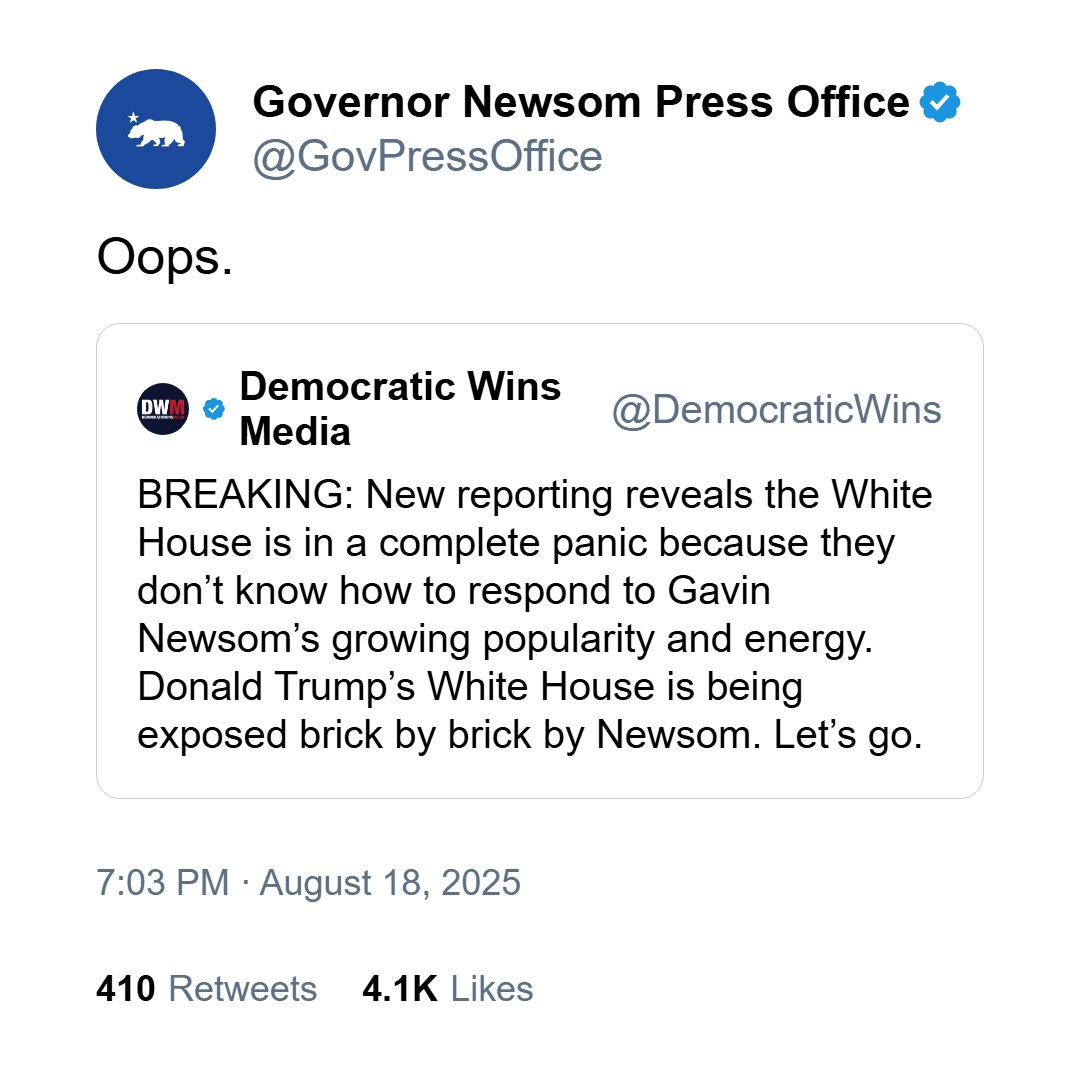Click the "Likes" label text
Screen dimensions: 1080x1080
tap(492, 988)
